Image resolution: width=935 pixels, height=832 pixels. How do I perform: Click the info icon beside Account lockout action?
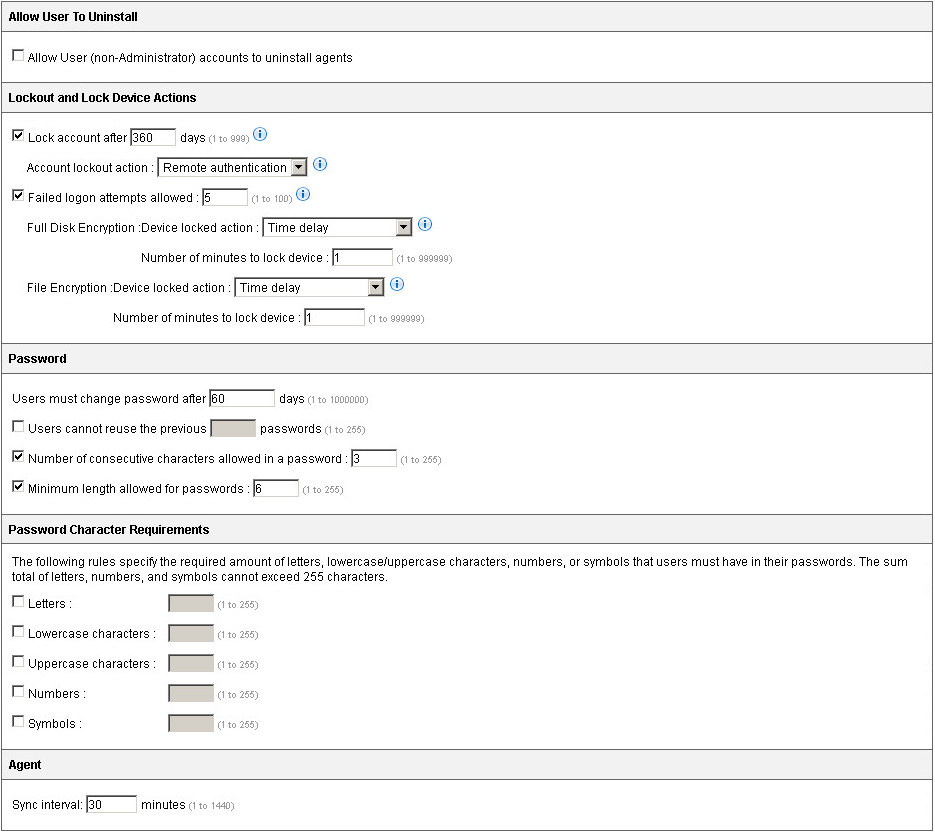click(320, 163)
